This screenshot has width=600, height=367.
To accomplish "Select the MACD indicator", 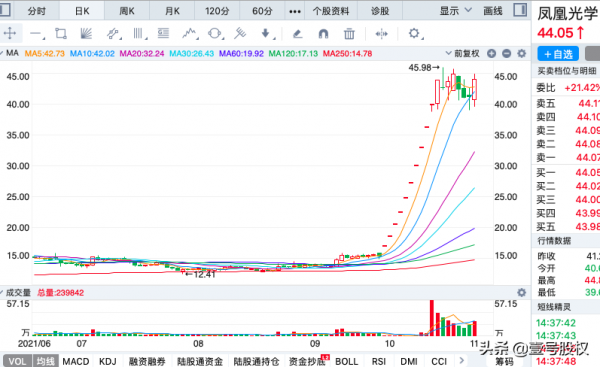I will point(76,361).
